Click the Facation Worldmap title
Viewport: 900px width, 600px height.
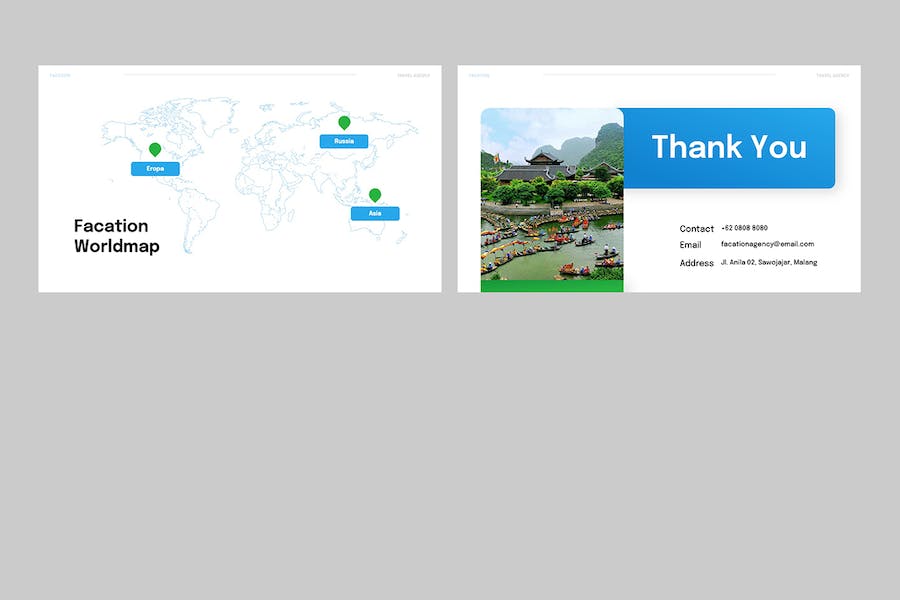(116, 236)
